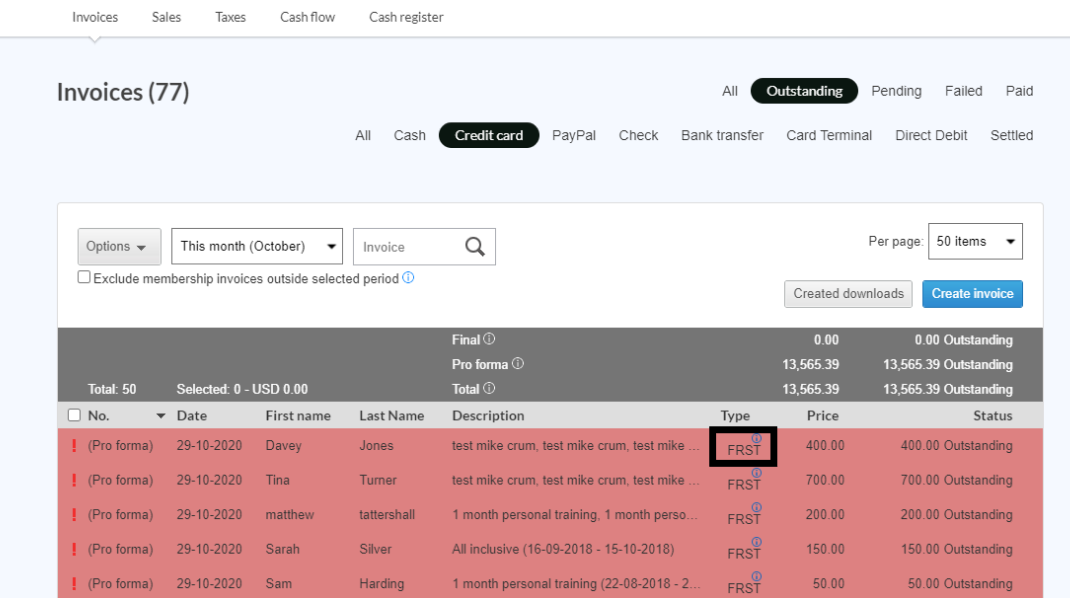Viewport: 1070px width, 598px height.
Task: Click the info icon beside Total row
Action: 489,389
